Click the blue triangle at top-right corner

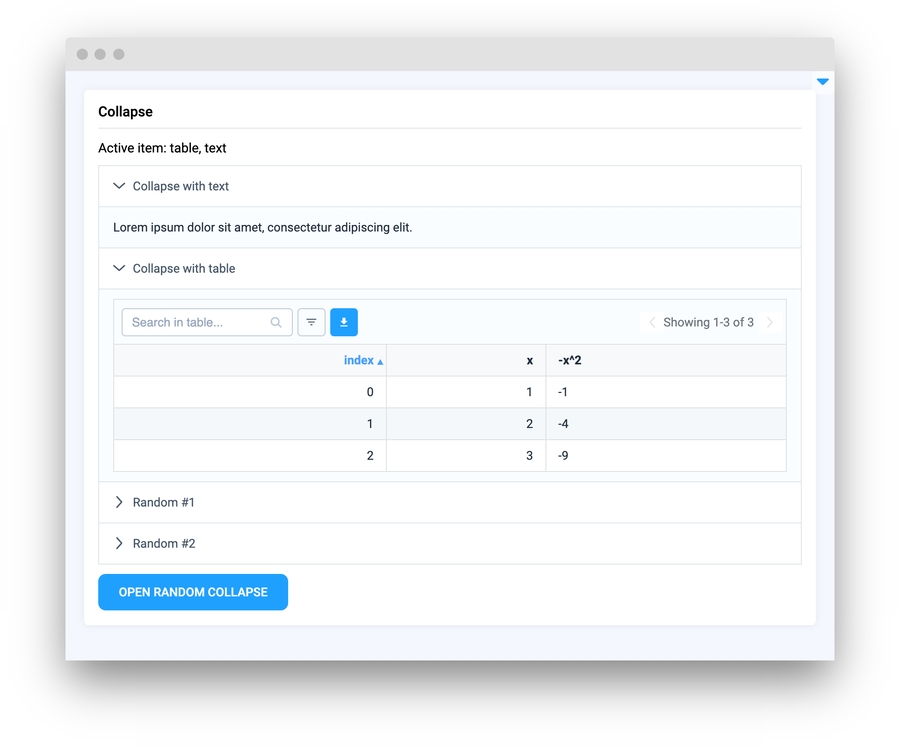pyautogui.click(x=822, y=82)
